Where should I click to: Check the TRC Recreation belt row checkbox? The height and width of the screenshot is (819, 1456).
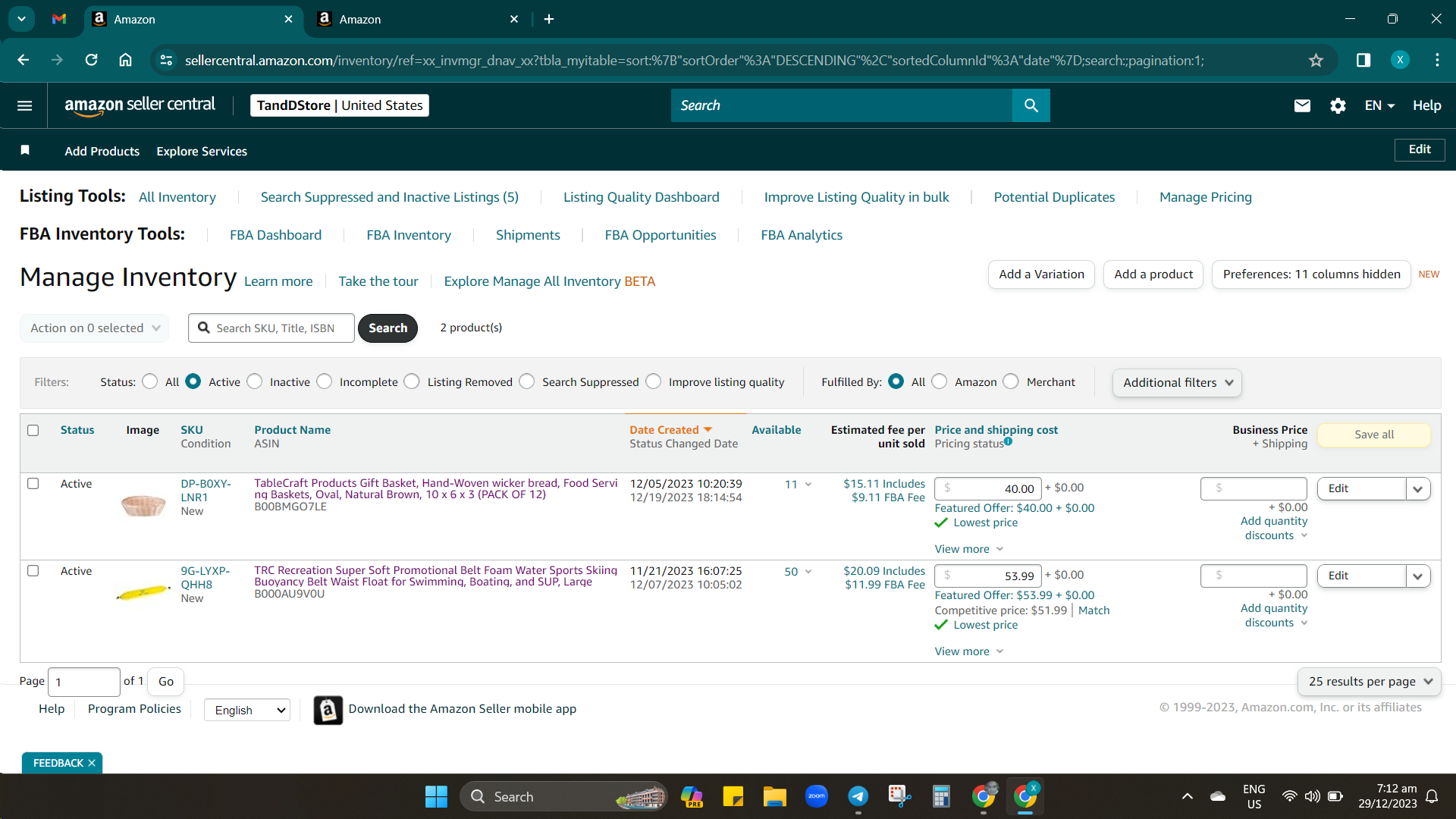click(33, 570)
